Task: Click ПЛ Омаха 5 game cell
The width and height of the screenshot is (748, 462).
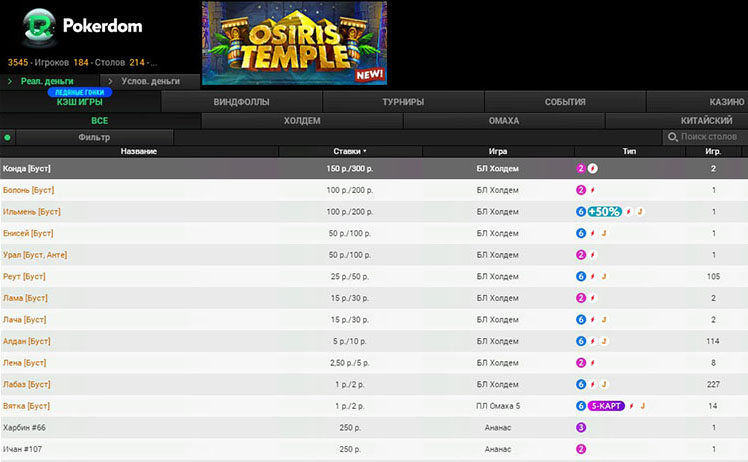Action: point(498,406)
